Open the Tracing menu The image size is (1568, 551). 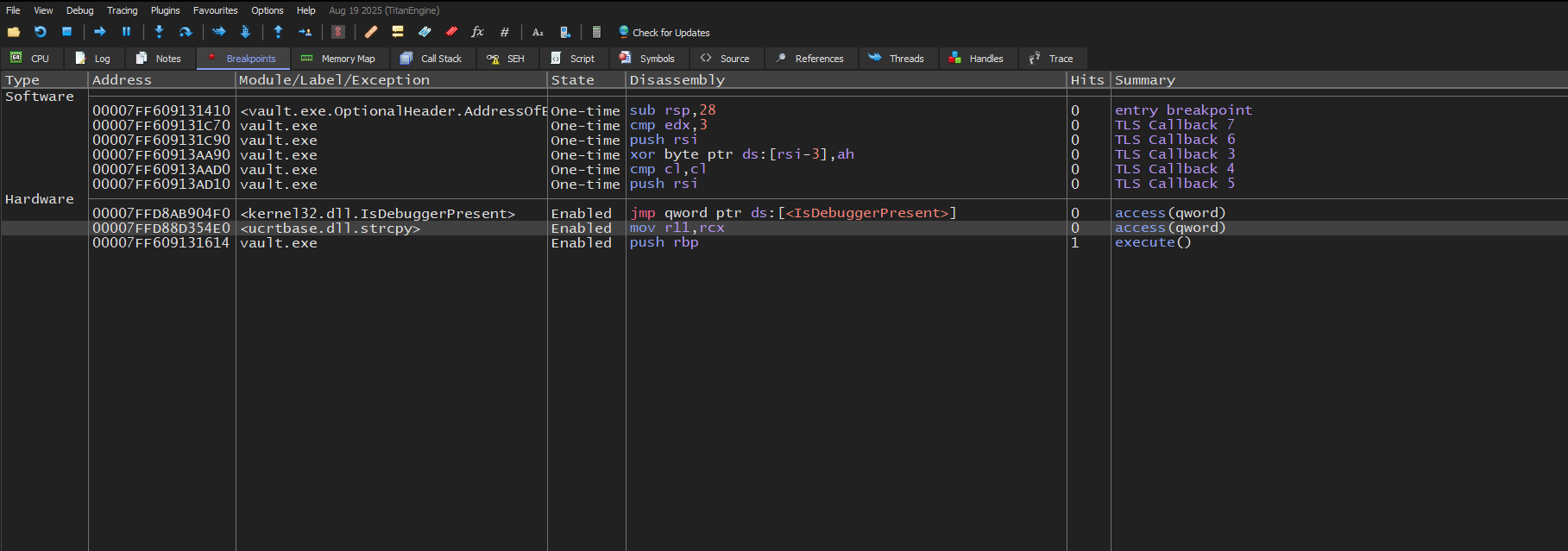tap(122, 10)
